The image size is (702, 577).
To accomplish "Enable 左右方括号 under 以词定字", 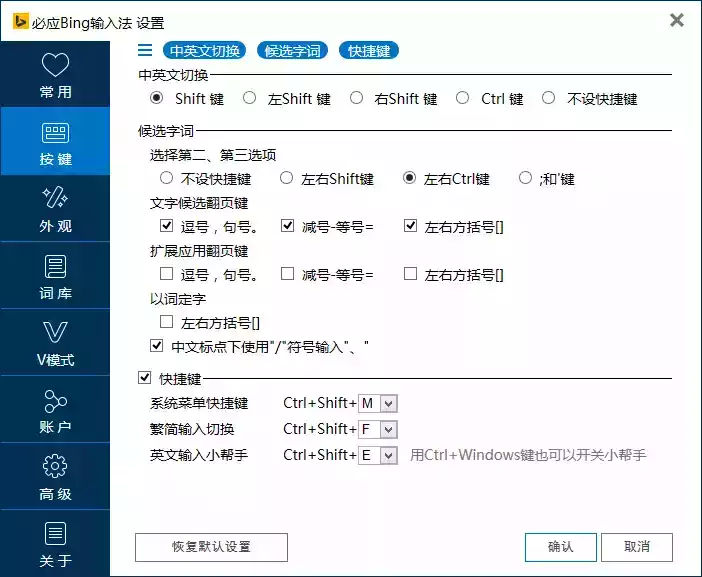I will [x=167, y=321].
